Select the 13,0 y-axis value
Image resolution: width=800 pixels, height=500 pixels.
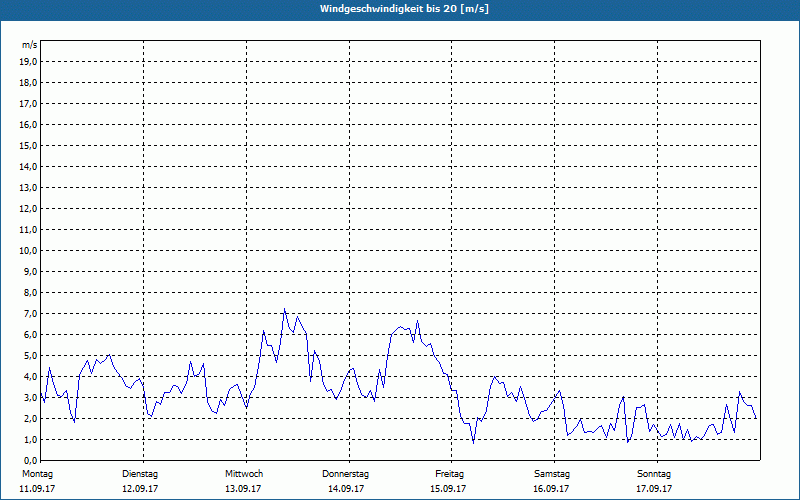click(28, 188)
